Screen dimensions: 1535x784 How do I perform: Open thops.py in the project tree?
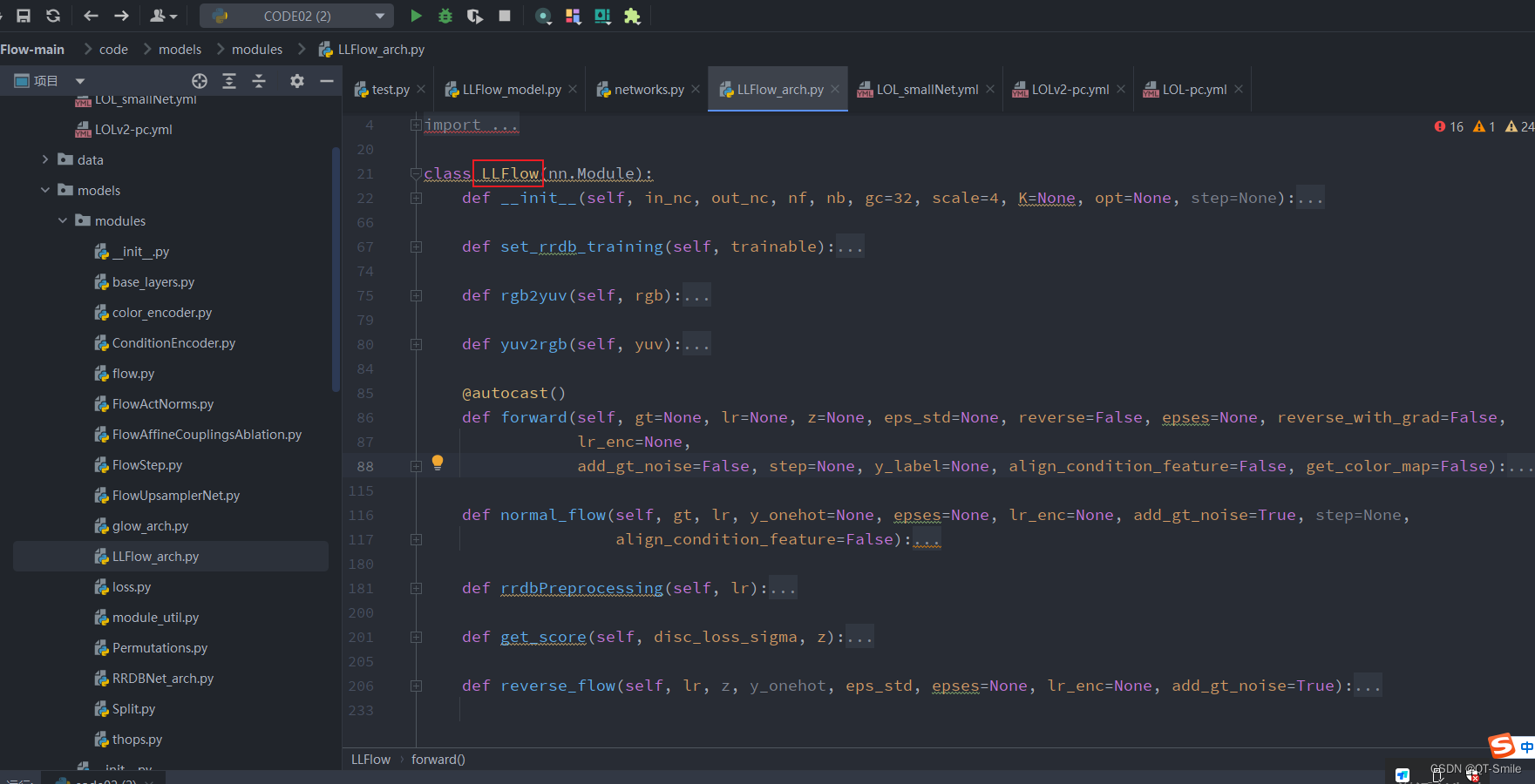point(137,740)
